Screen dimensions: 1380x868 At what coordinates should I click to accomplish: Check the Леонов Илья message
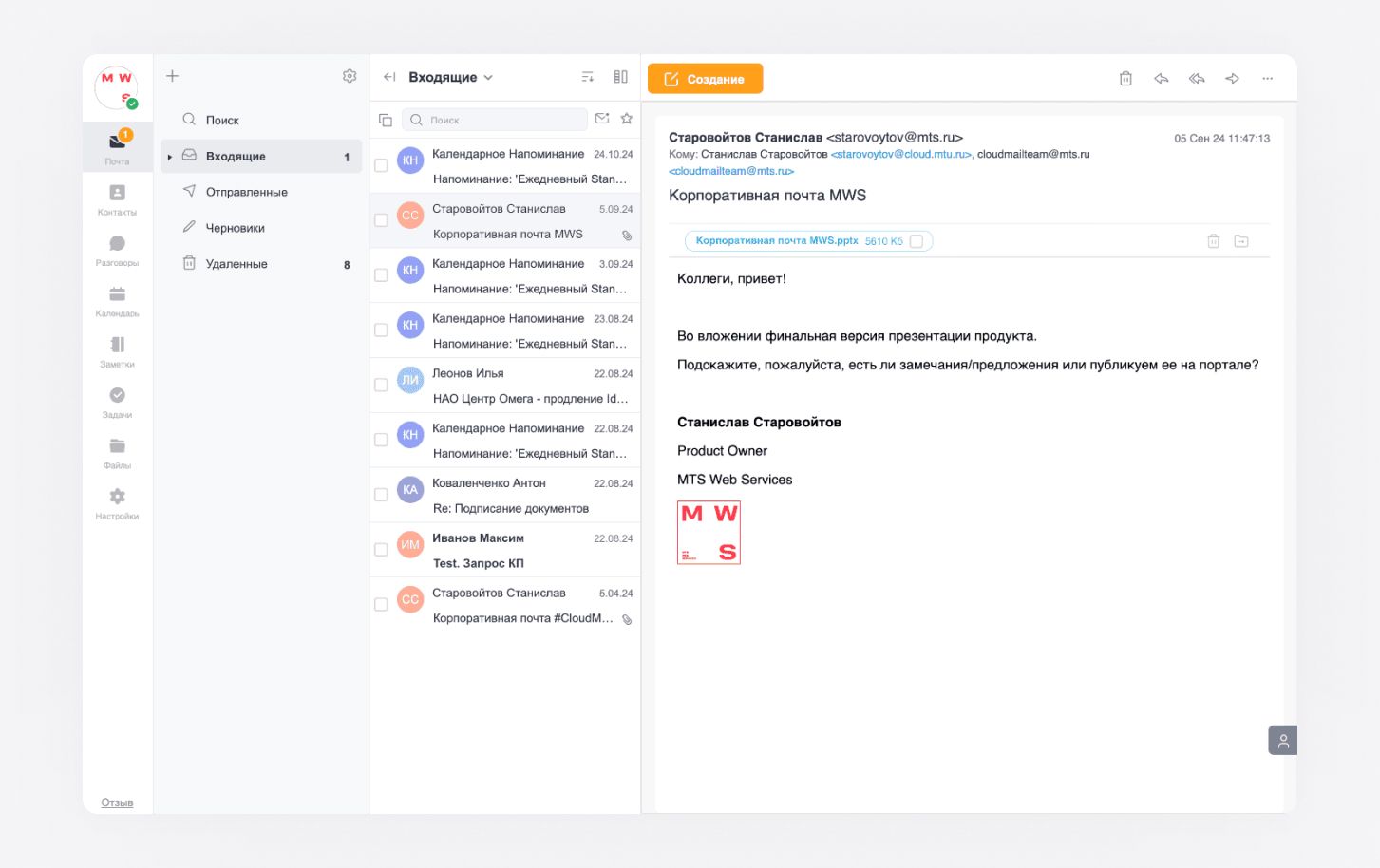[381, 386]
